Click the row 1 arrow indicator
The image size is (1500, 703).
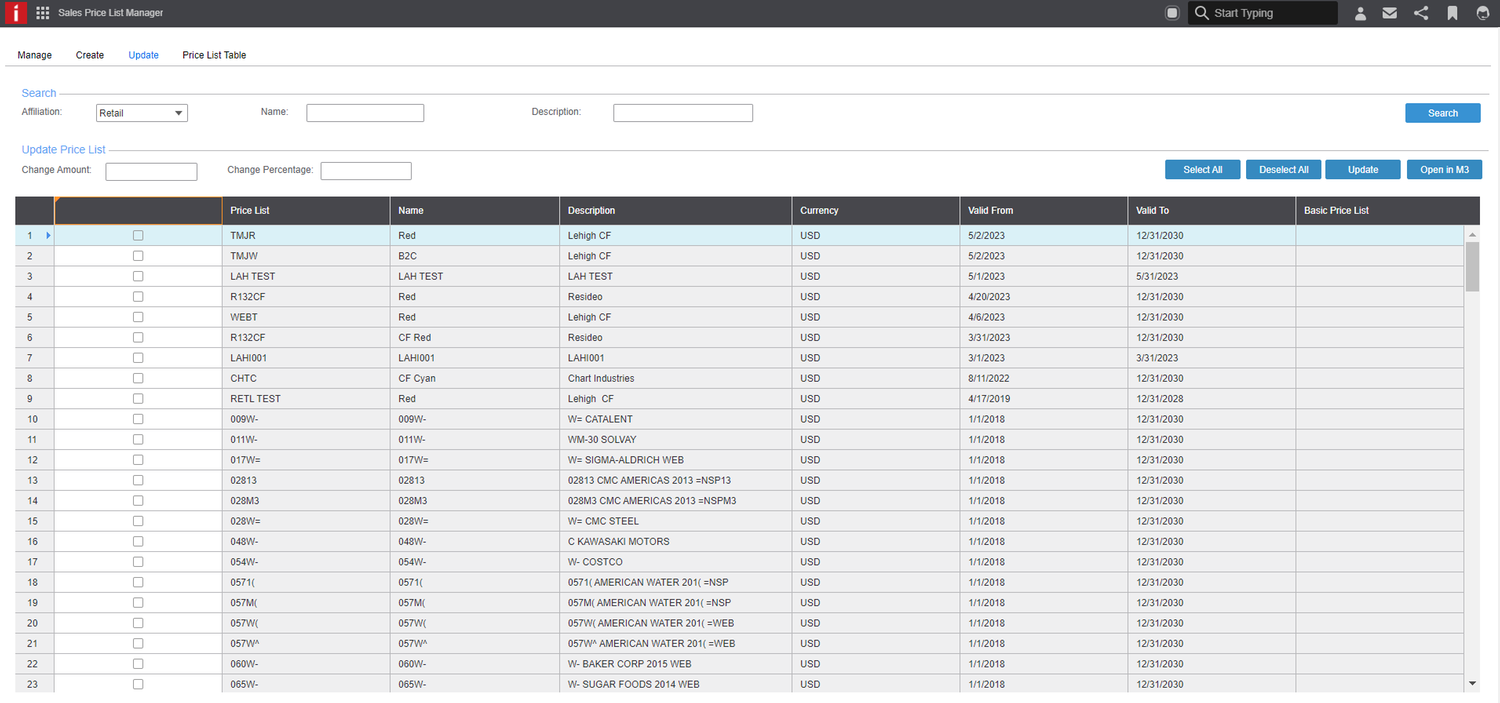click(x=48, y=236)
